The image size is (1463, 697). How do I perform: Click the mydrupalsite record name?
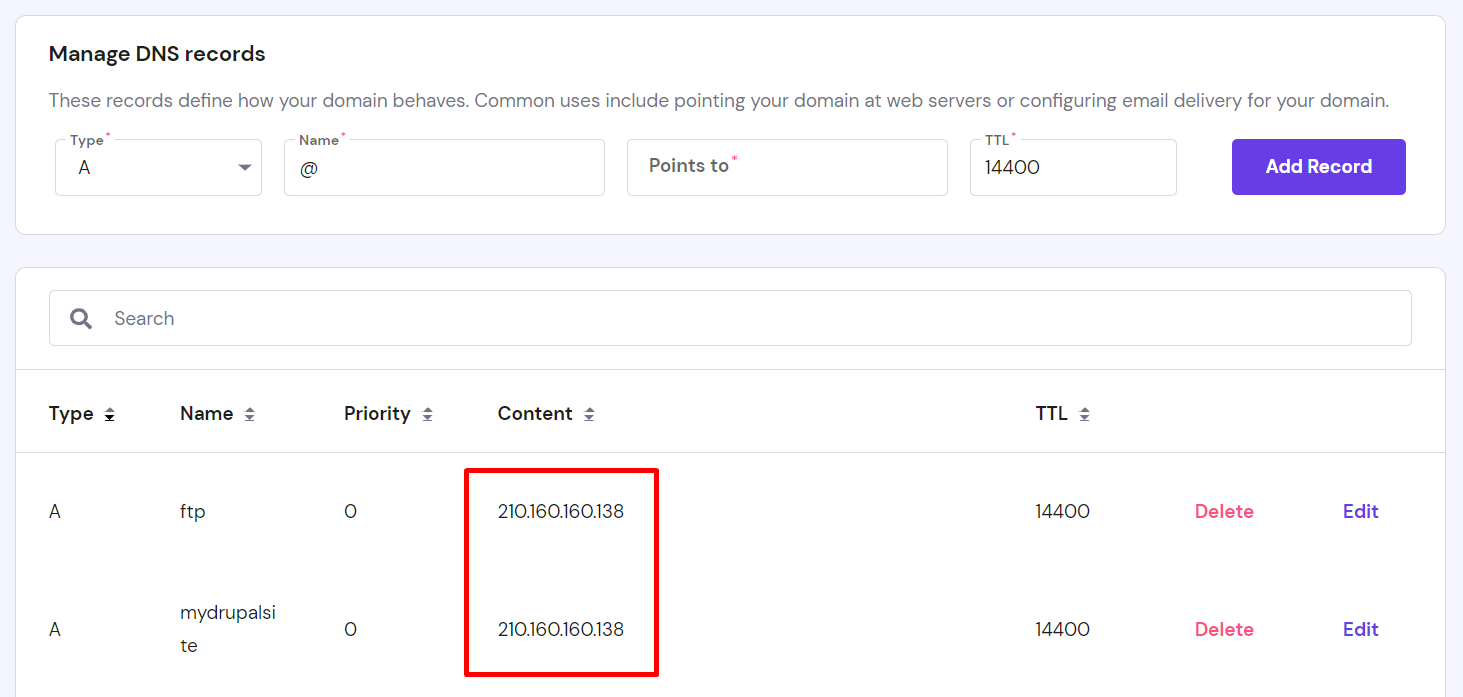click(227, 629)
